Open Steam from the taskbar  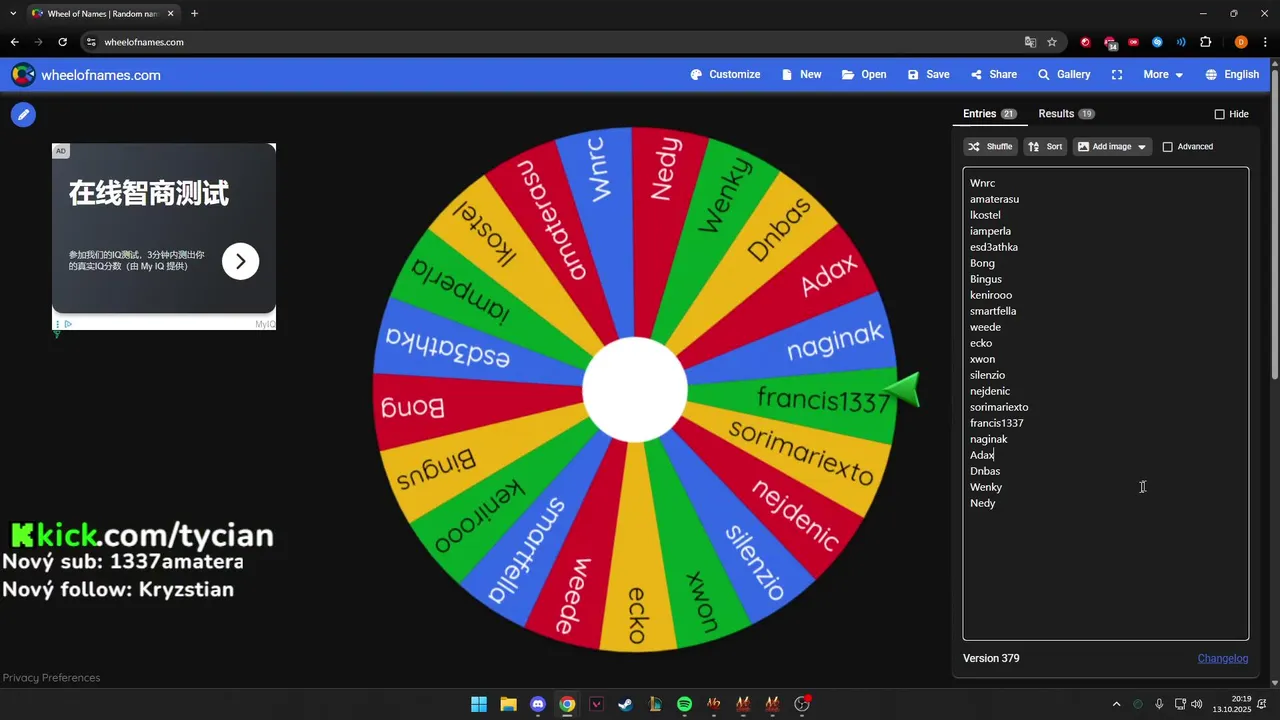click(x=625, y=704)
